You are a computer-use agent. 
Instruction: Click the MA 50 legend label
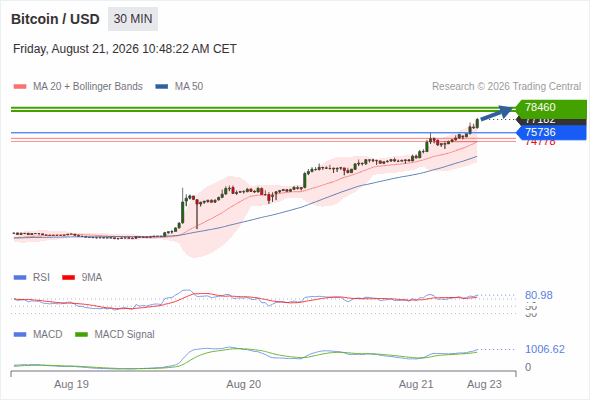pos(189,87)
